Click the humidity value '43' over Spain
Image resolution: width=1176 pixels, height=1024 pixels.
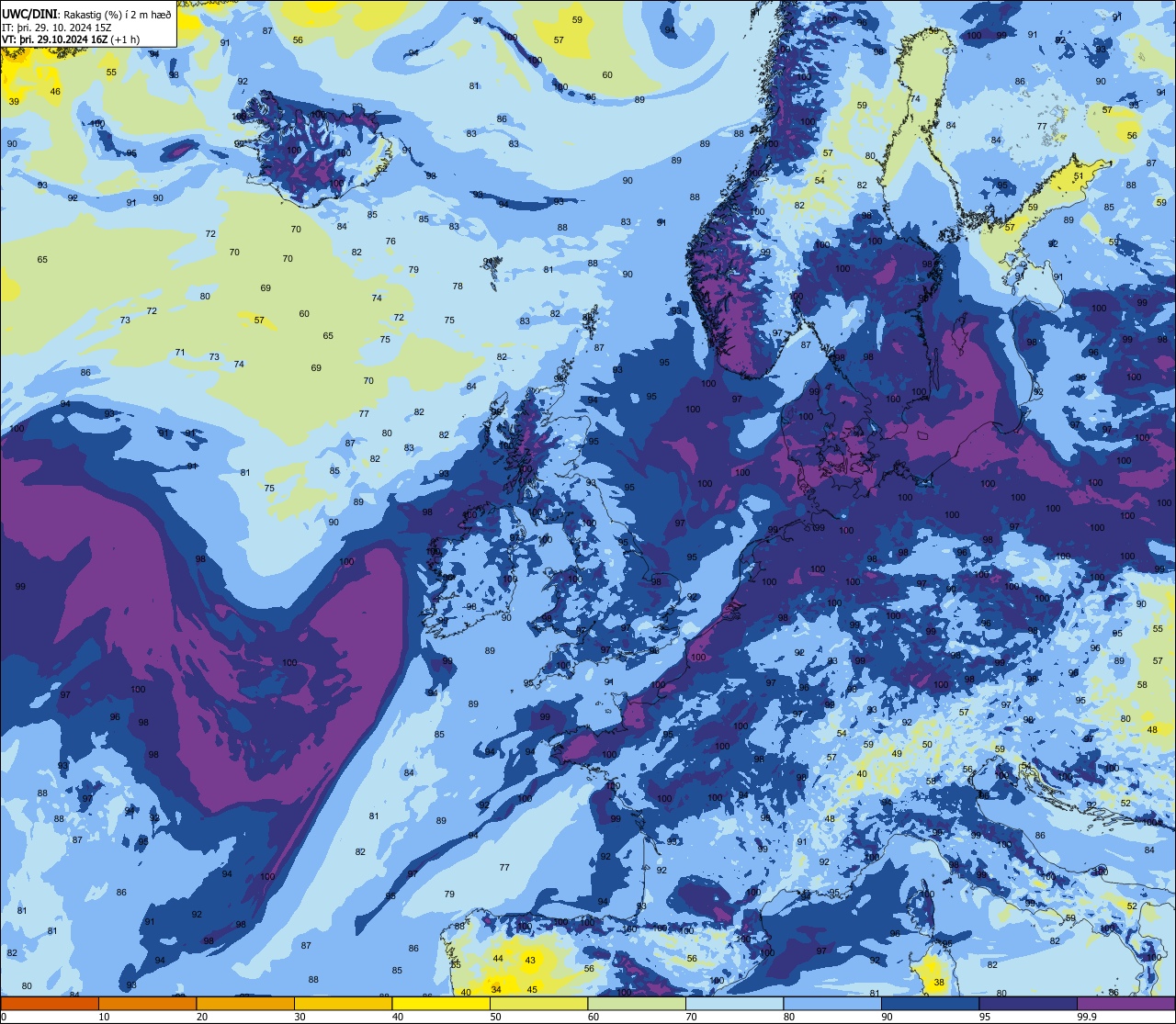tap(530, 961)
